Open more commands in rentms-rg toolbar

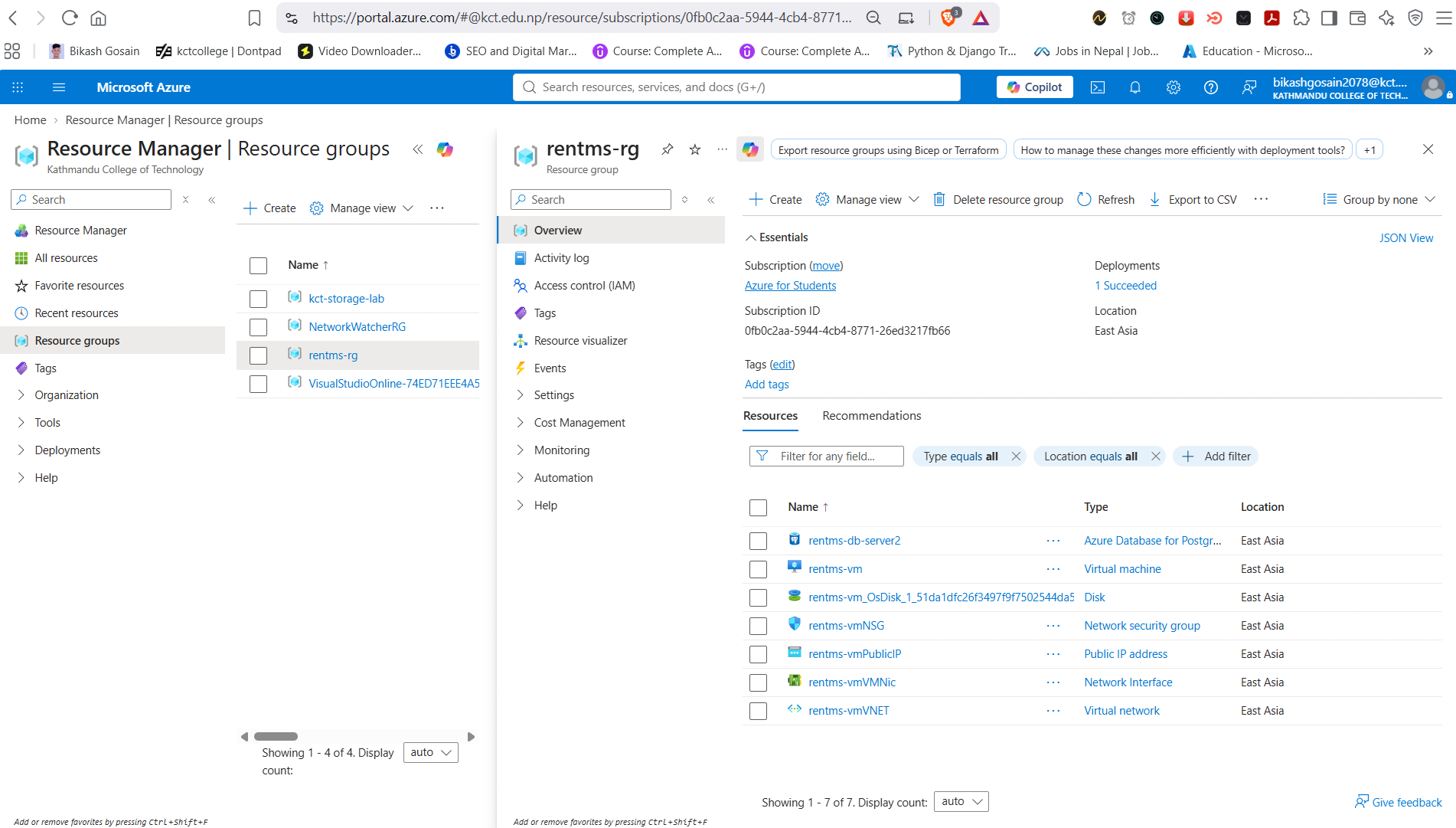tap(1262, 199)
